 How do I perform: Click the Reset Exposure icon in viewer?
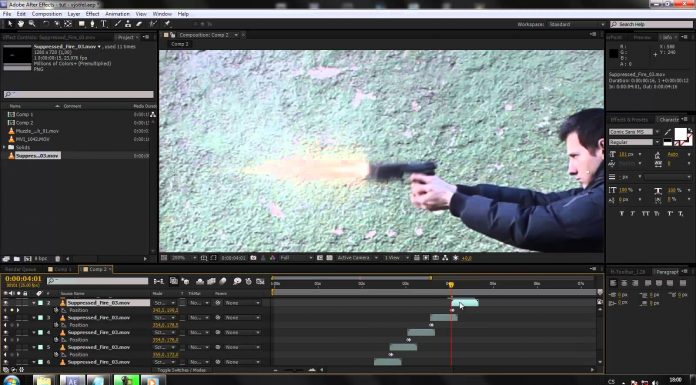[x=455, y=258]
